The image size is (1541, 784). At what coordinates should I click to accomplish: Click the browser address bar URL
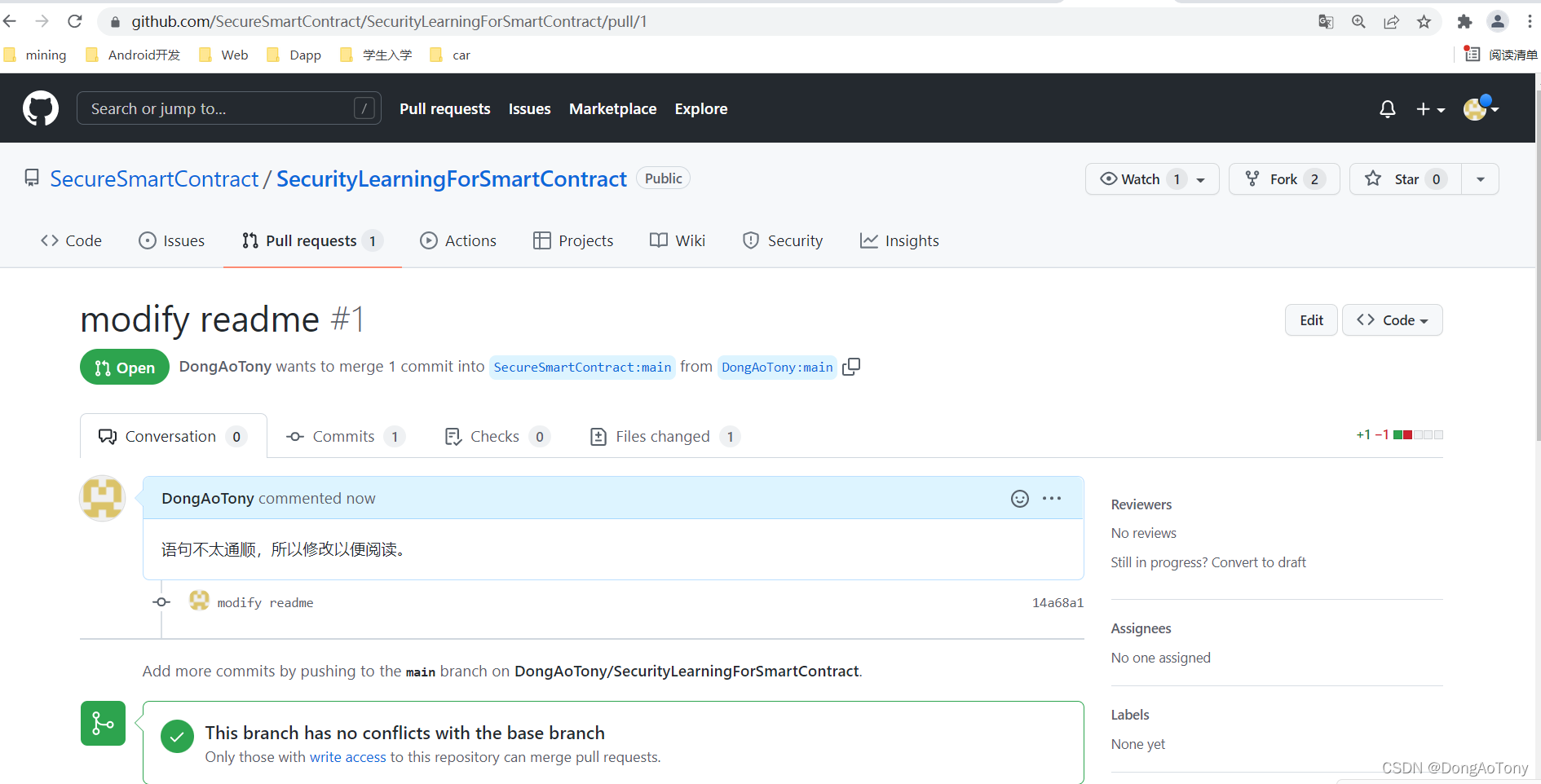click(x=390, y=22)
